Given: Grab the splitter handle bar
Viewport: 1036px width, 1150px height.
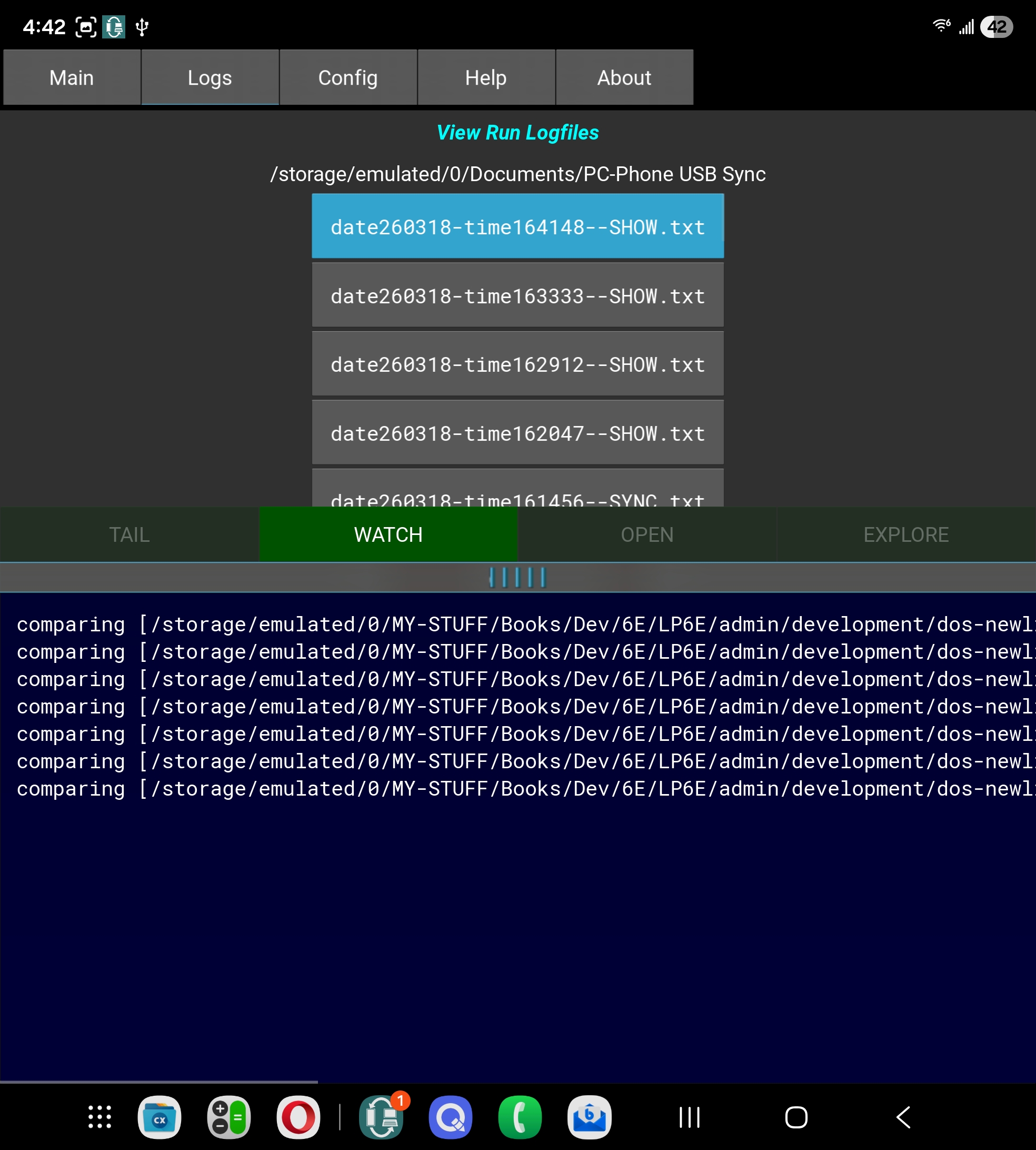Looking at the screenshot, I should (x=517, y=577).
